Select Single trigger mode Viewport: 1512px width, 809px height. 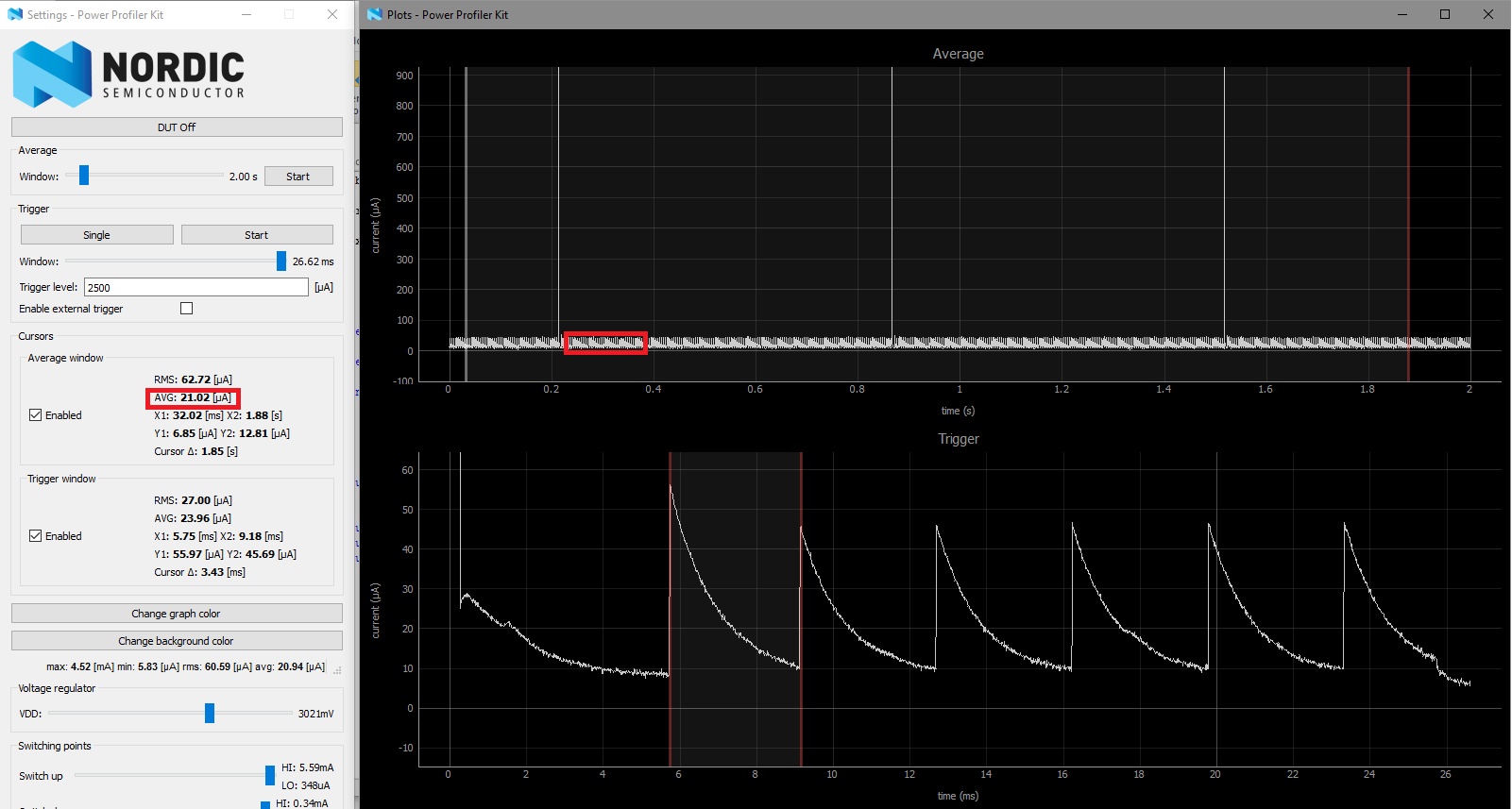click(96, 235)
